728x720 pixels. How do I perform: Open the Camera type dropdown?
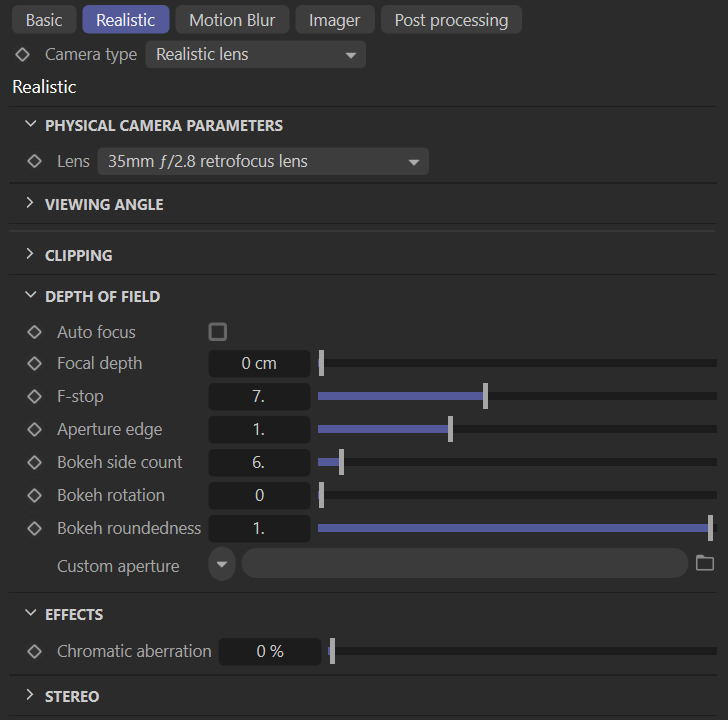(x=255, y=54)
